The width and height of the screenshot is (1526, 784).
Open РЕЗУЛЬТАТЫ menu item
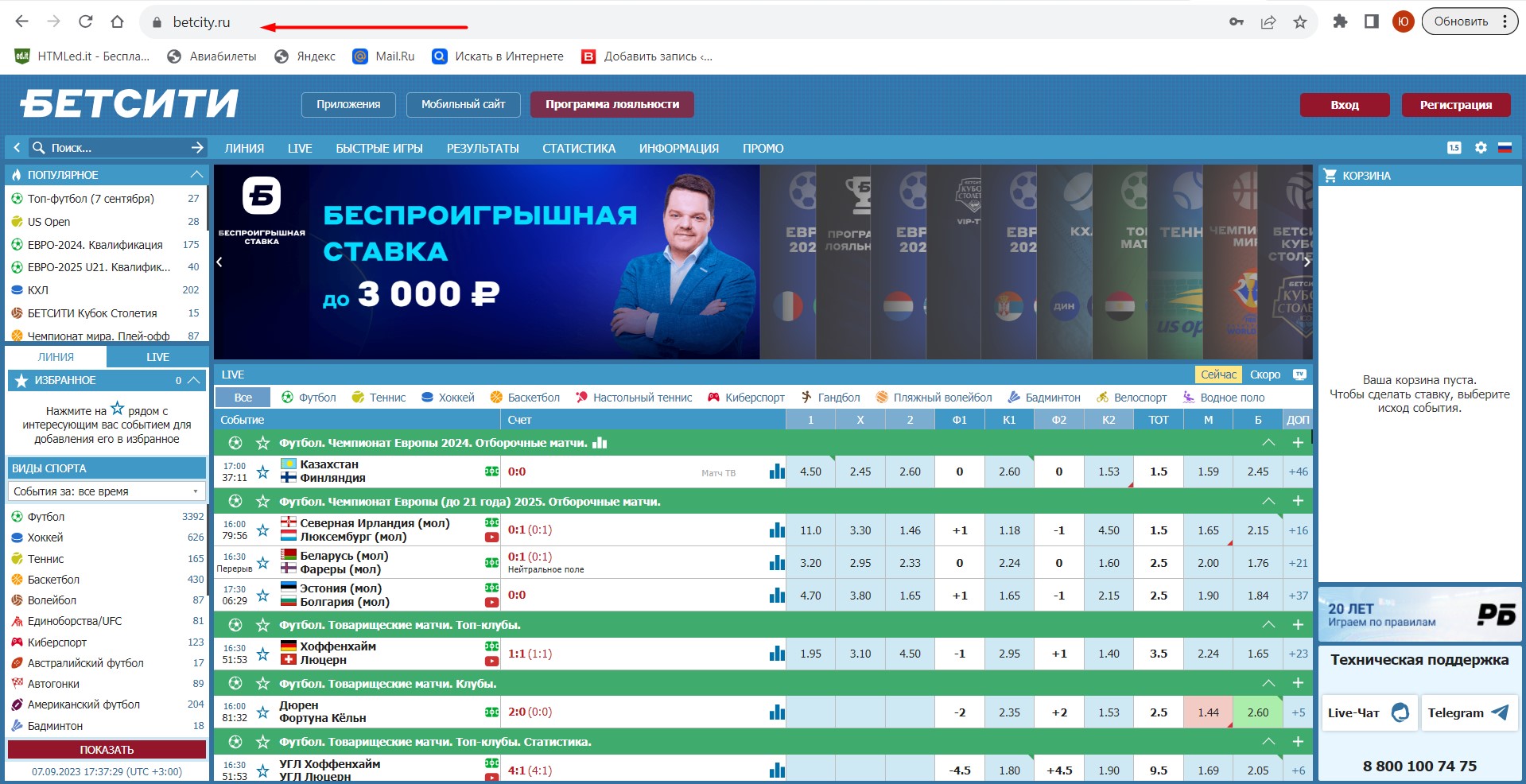click(482, 149)
